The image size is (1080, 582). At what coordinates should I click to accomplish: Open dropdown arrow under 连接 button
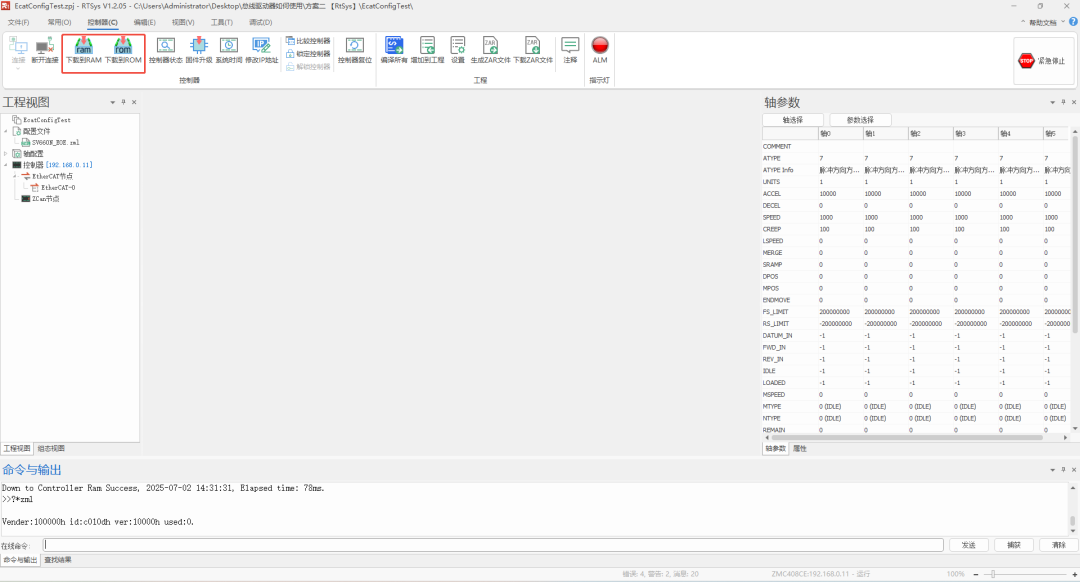pyautogui.click(x=18, y=68)
